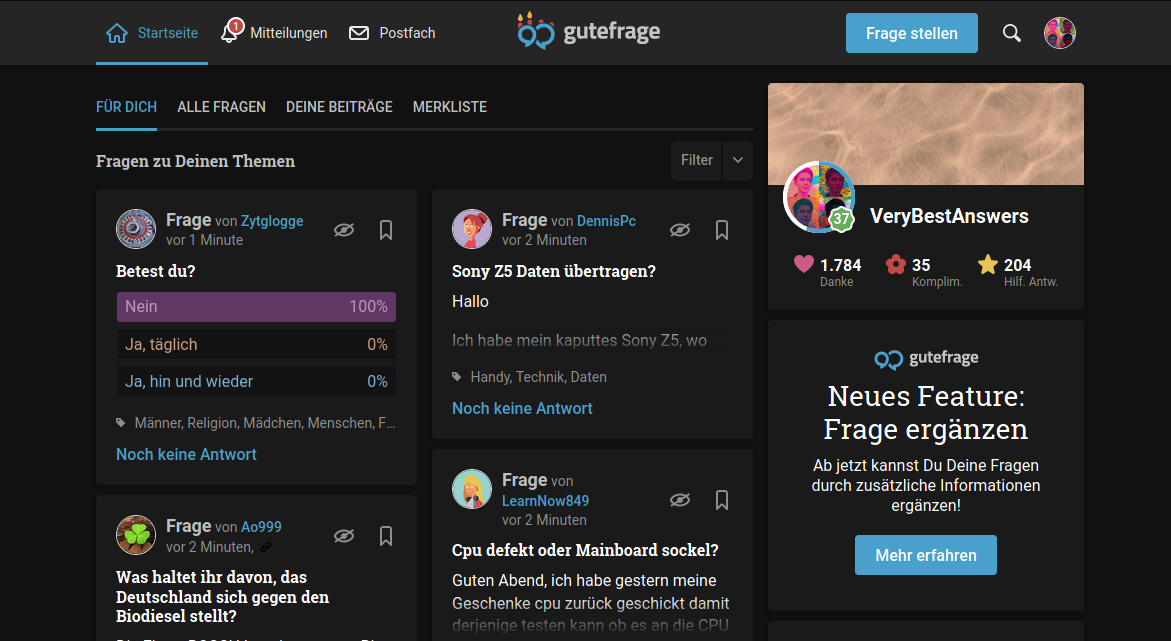Hide the Cpu defekt question
This screenshot has height=641, width=1171.
click(x=680, y=500)
